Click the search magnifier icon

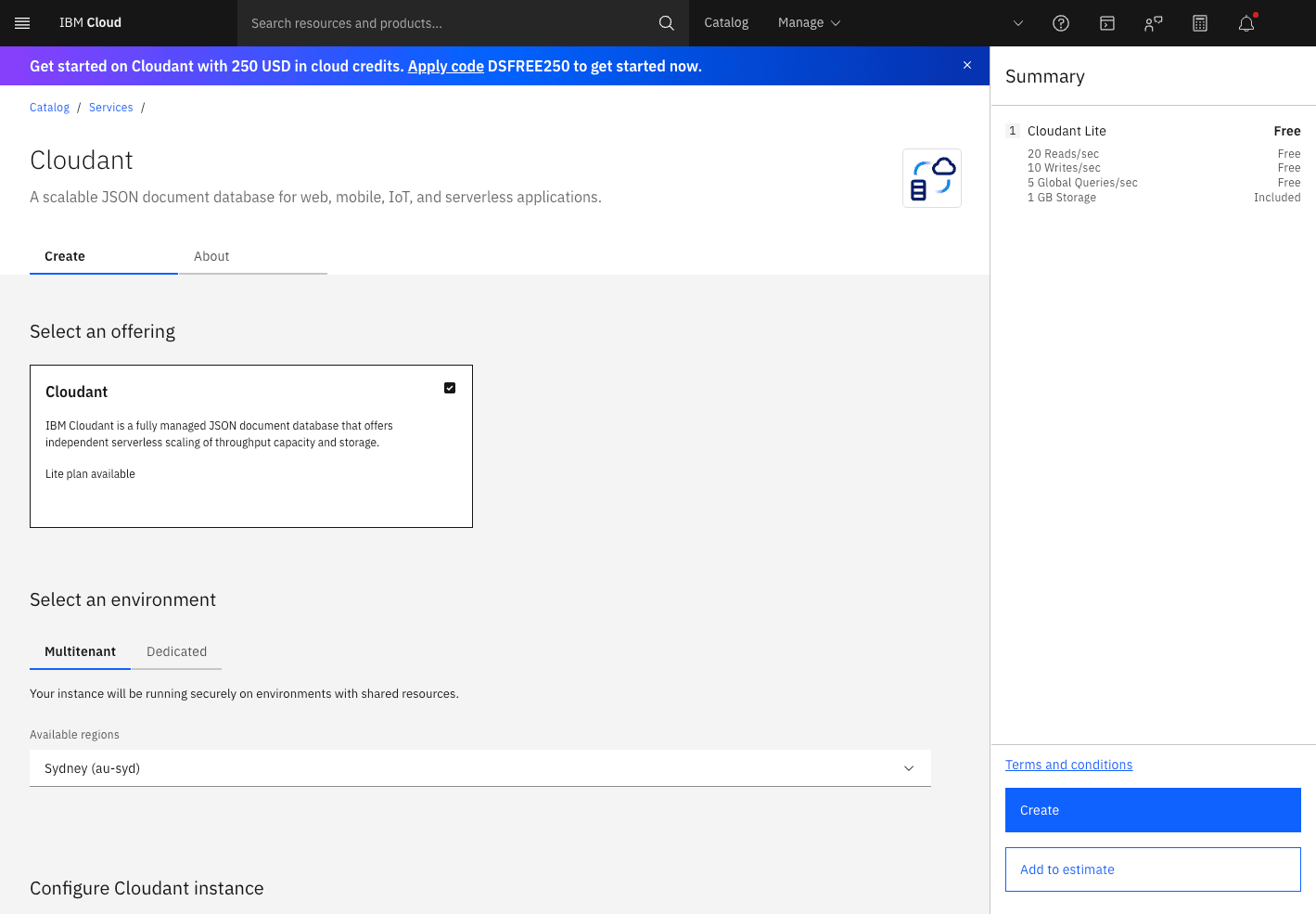[666, 23]
